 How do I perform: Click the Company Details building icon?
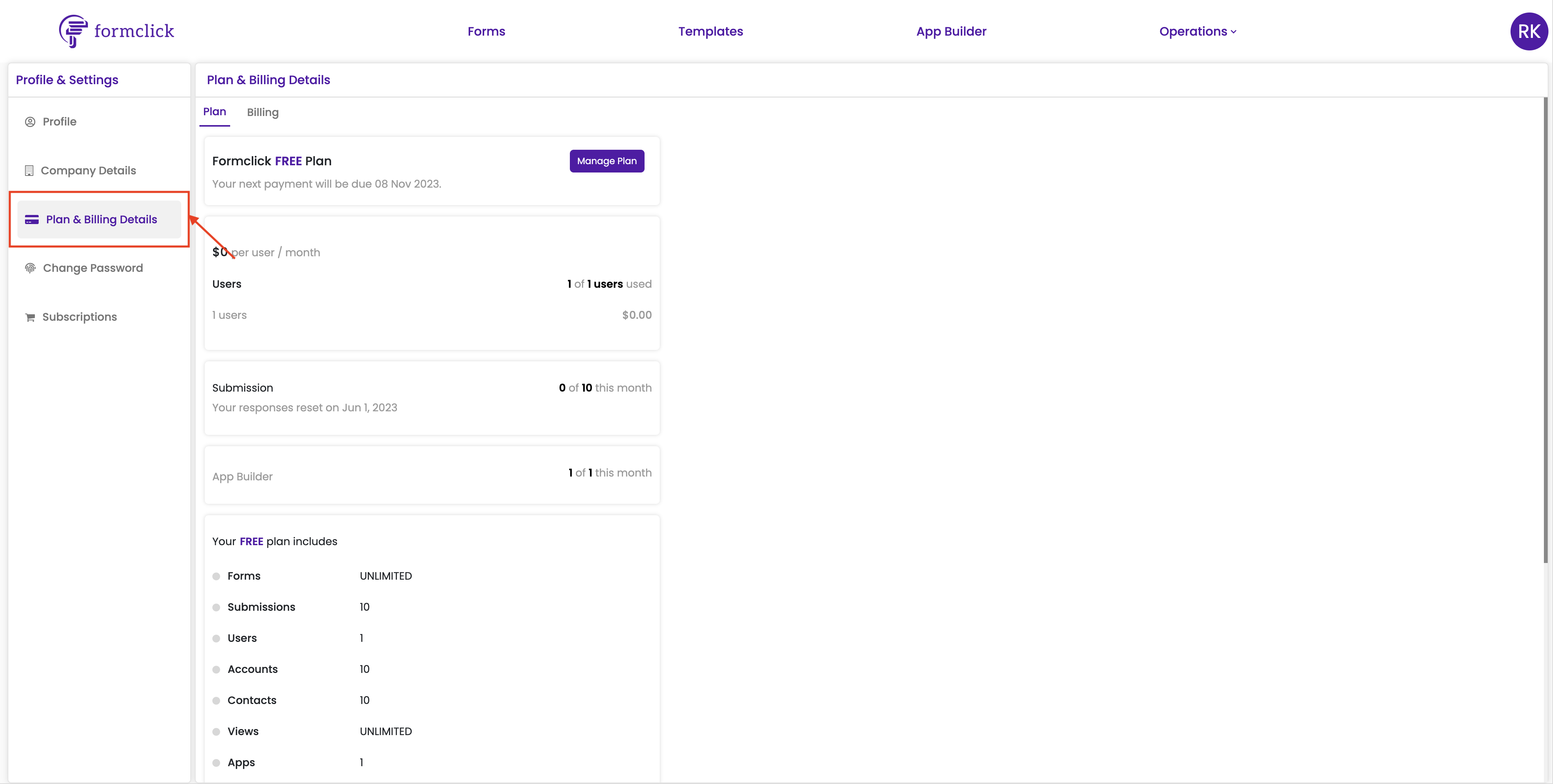coord(29,171)
